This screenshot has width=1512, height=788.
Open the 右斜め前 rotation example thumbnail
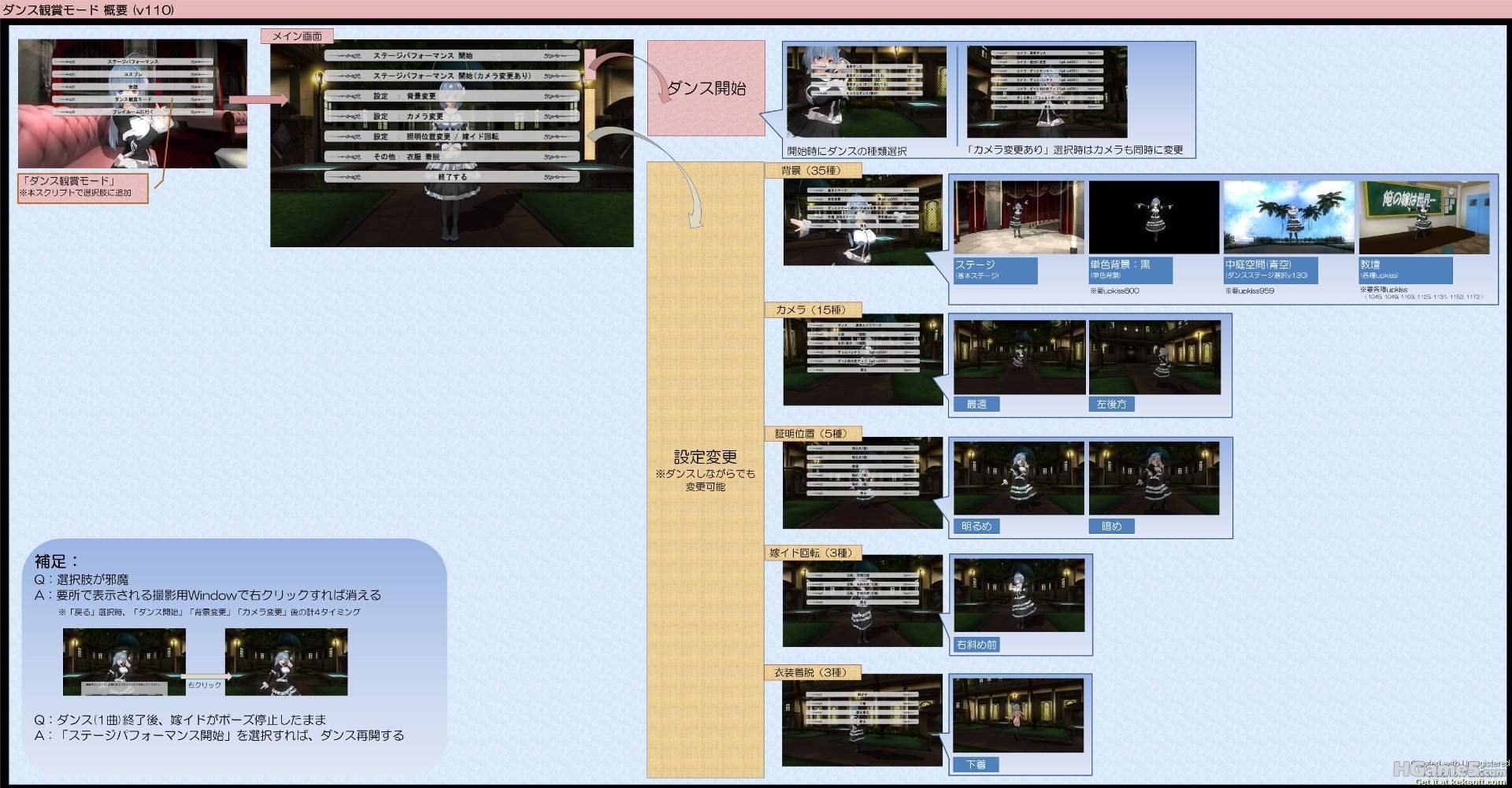point(1019,595)
